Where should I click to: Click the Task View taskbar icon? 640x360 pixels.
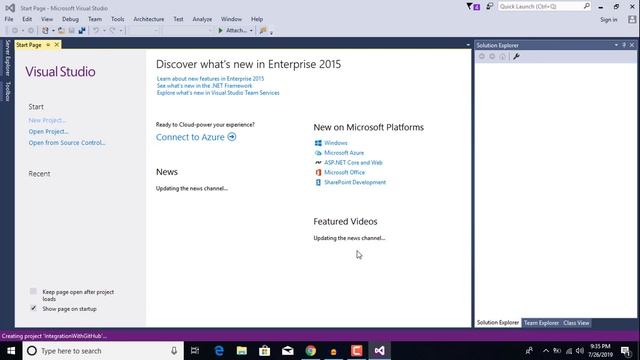tap(195, 351)
